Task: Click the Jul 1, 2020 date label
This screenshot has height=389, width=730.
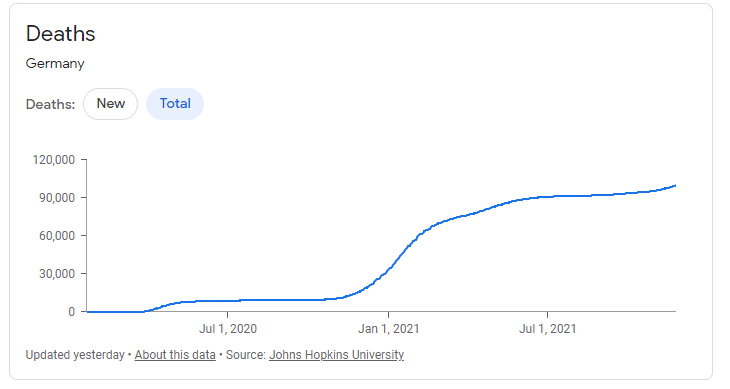Action: [x=228, y=329]
